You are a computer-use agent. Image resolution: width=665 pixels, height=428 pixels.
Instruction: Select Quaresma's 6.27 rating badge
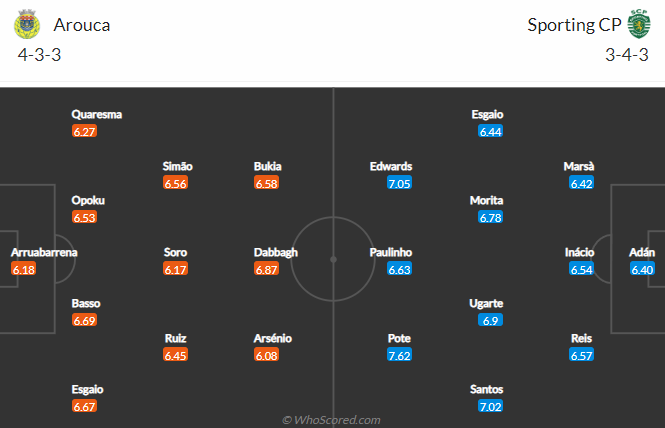pyautogui.click(x=84, y=131)
